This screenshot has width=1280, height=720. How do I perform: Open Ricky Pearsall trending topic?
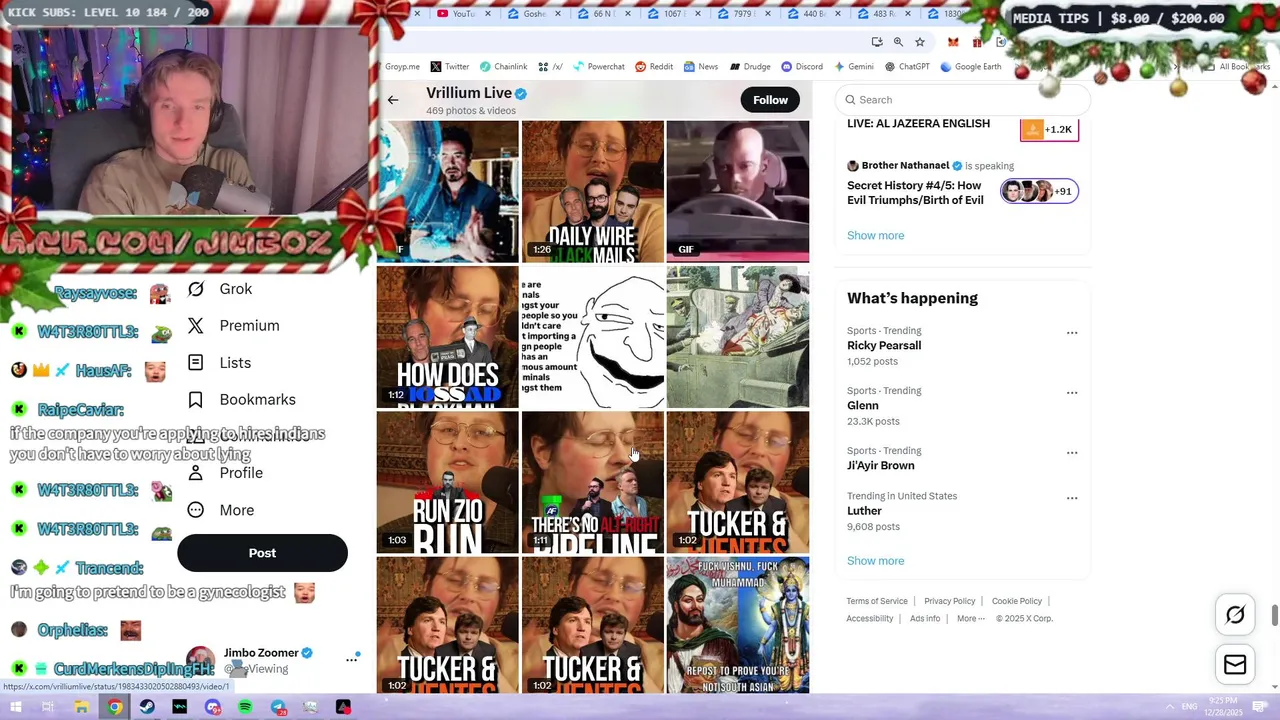[x=884, y=346]
